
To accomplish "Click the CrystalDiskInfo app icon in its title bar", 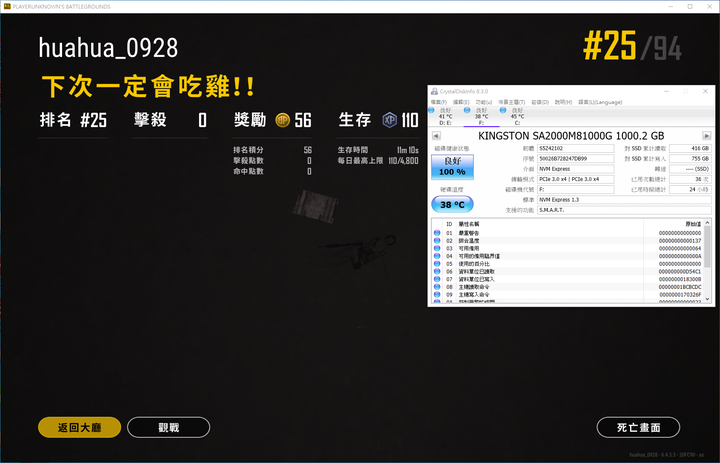I will pos(434,91).
